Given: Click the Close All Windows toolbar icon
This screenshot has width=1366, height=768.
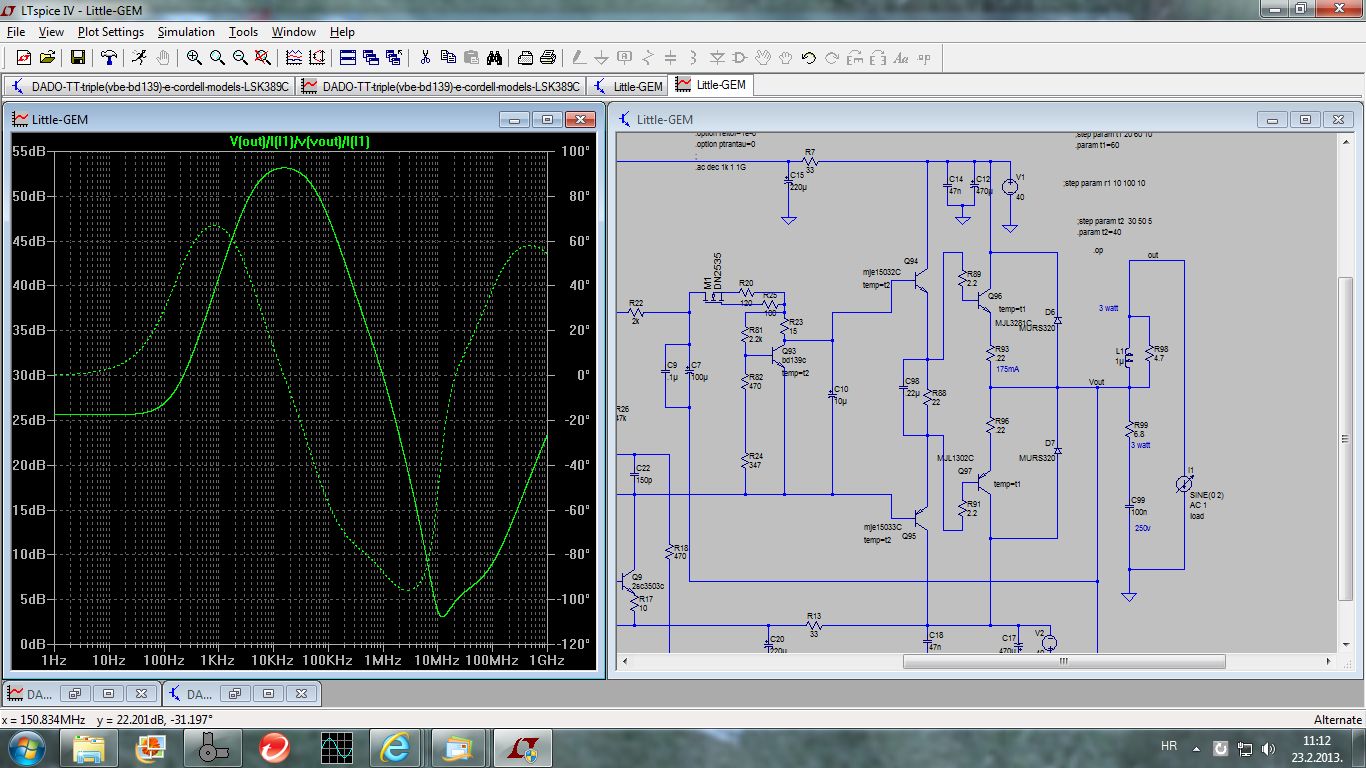Looking at the screenshot, I should click(393, 58).
